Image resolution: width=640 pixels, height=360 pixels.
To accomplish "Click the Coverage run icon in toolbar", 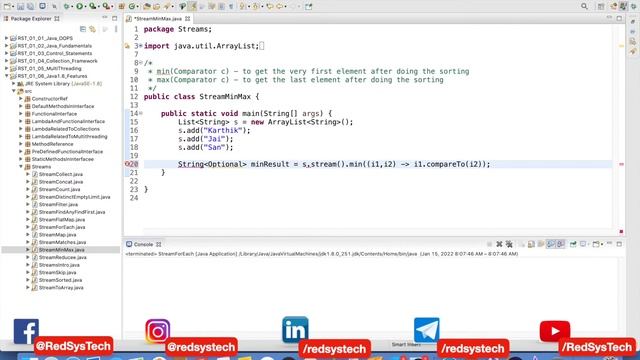I will click(x=93, y=6).
